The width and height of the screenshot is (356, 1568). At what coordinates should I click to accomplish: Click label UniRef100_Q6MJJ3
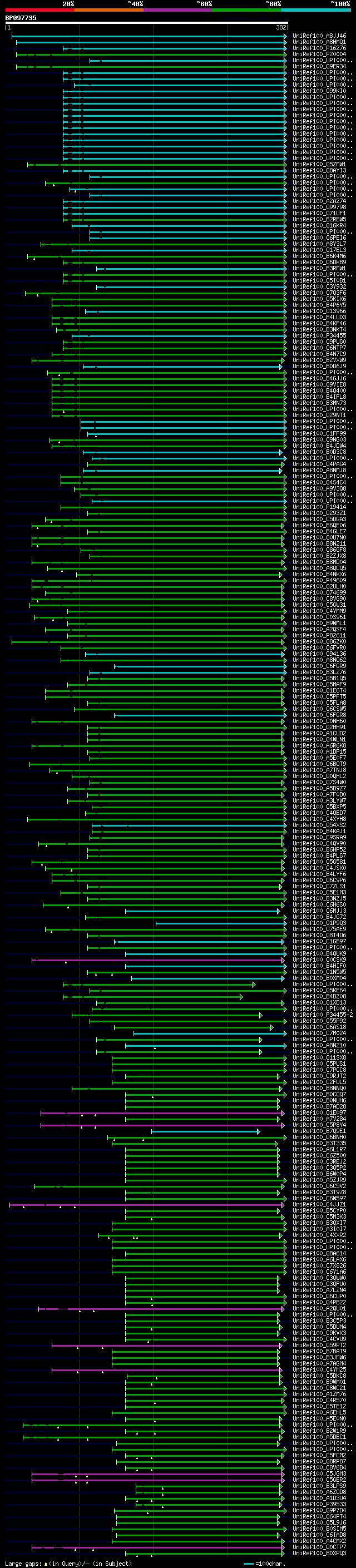(x=319, y=911)
